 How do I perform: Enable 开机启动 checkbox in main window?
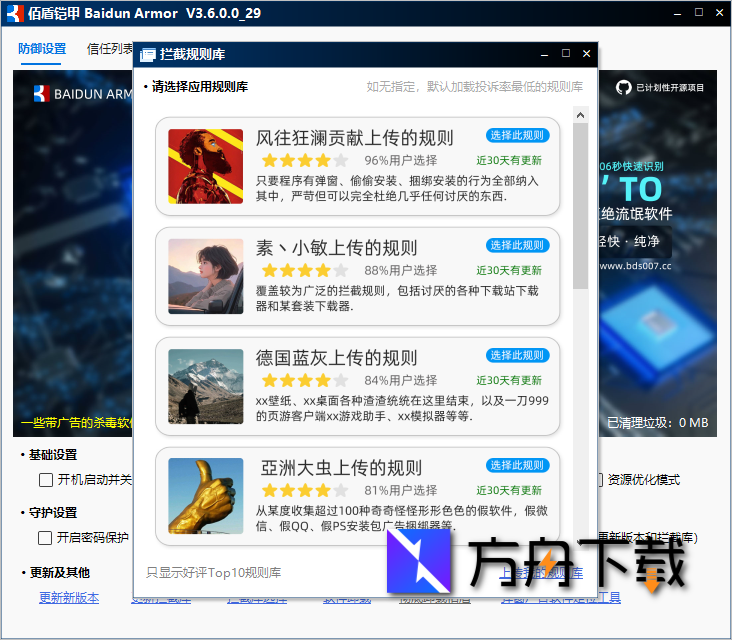tap(46, 480)
